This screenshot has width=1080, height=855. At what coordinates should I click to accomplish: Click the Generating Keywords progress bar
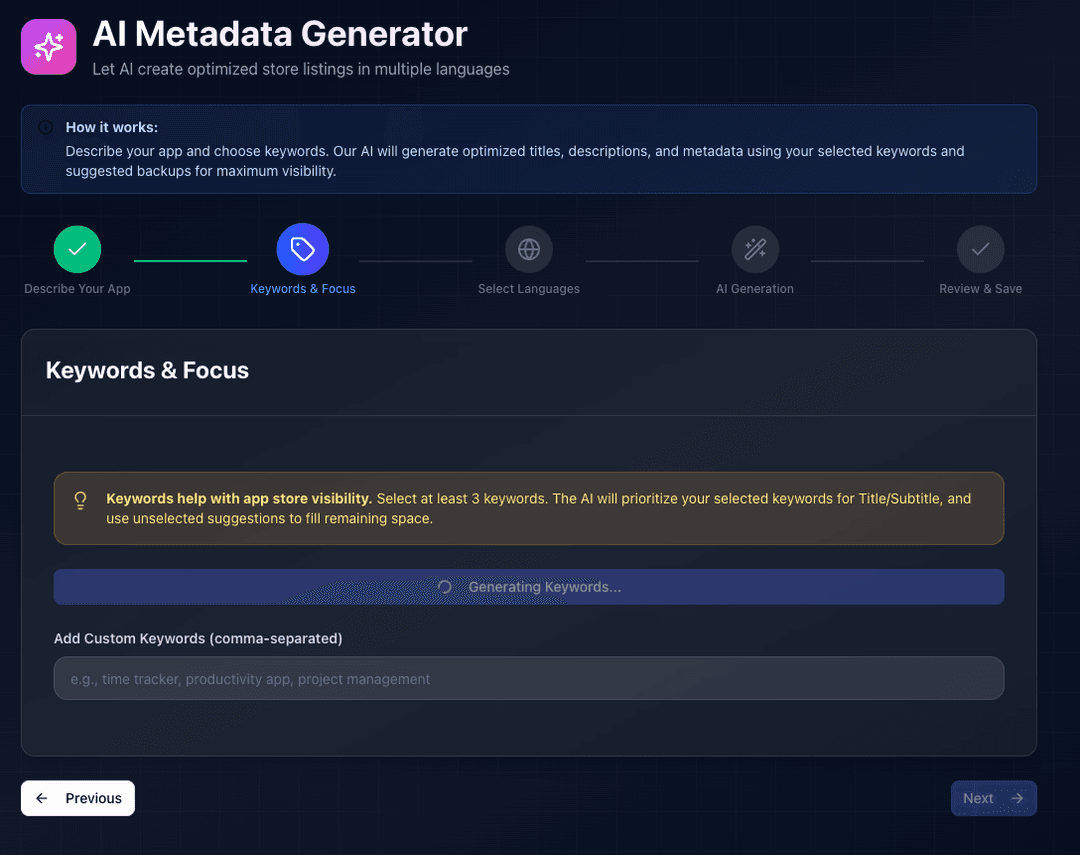(x=529, y=587)
